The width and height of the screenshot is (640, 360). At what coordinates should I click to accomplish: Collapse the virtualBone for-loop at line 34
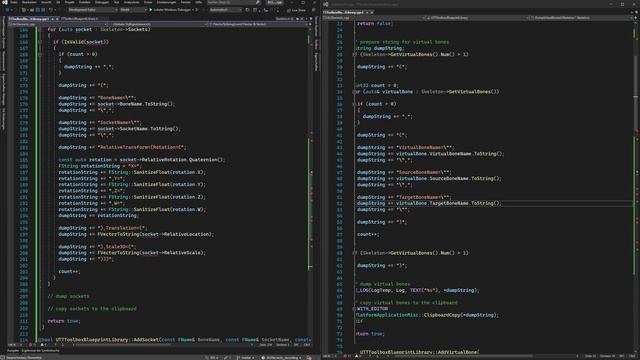pos(354,91)
